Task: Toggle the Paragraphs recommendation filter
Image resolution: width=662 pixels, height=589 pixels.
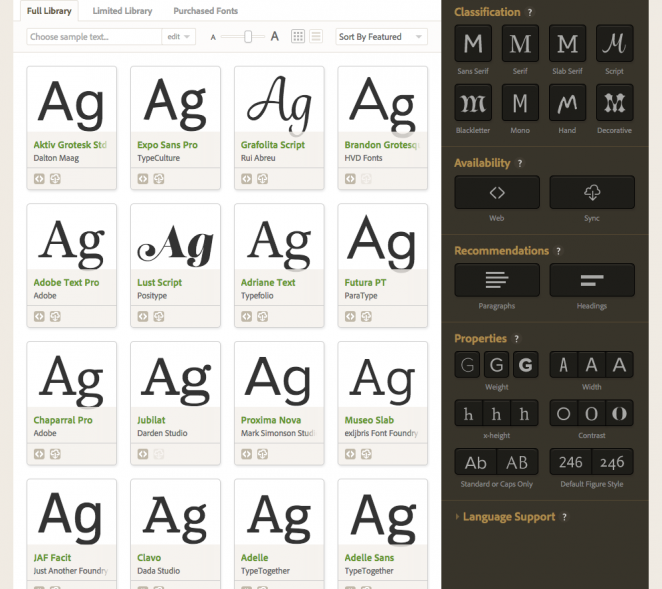Action: point(497,280)
